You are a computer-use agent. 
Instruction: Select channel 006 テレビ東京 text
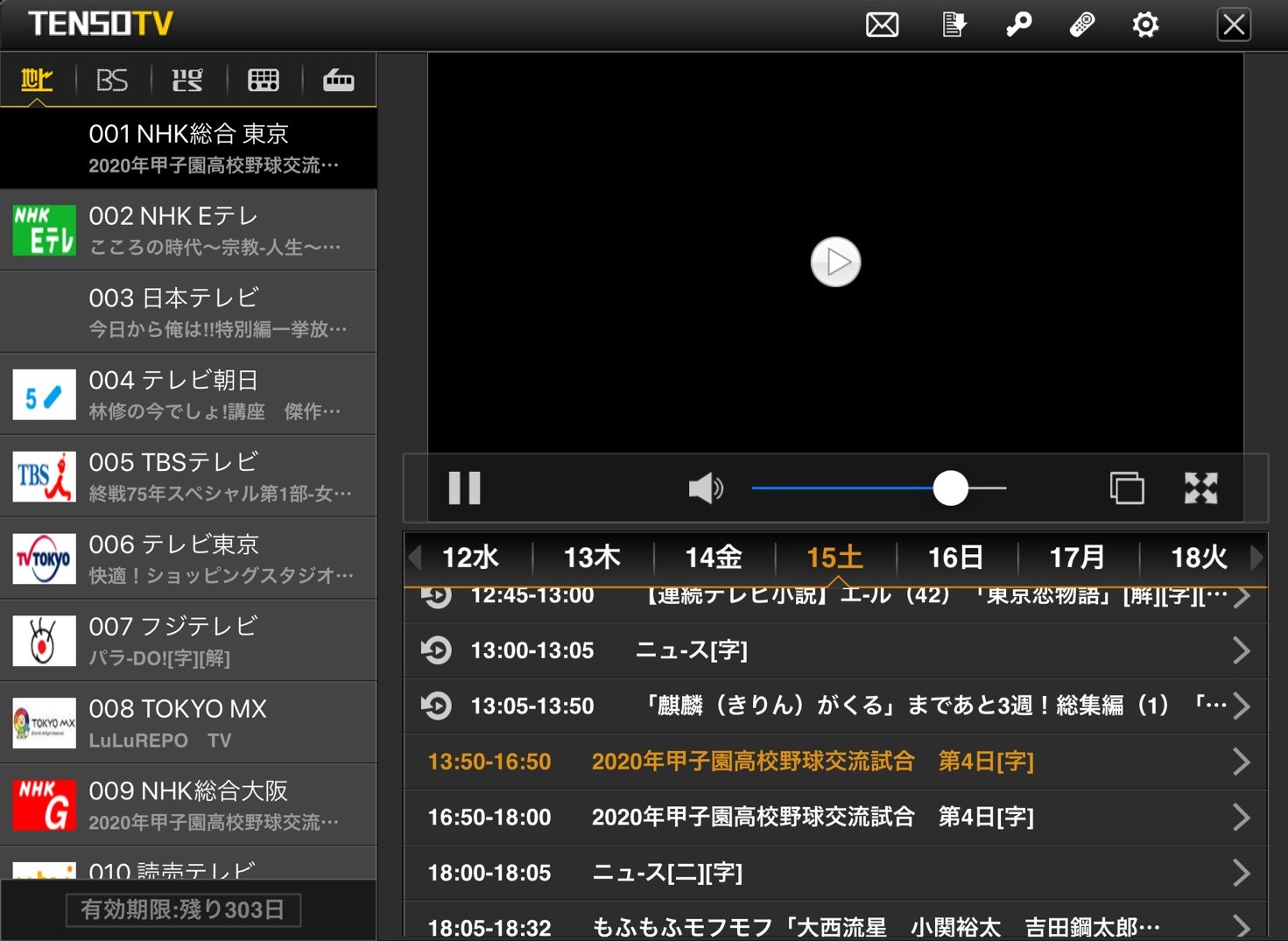click(173, 544)
